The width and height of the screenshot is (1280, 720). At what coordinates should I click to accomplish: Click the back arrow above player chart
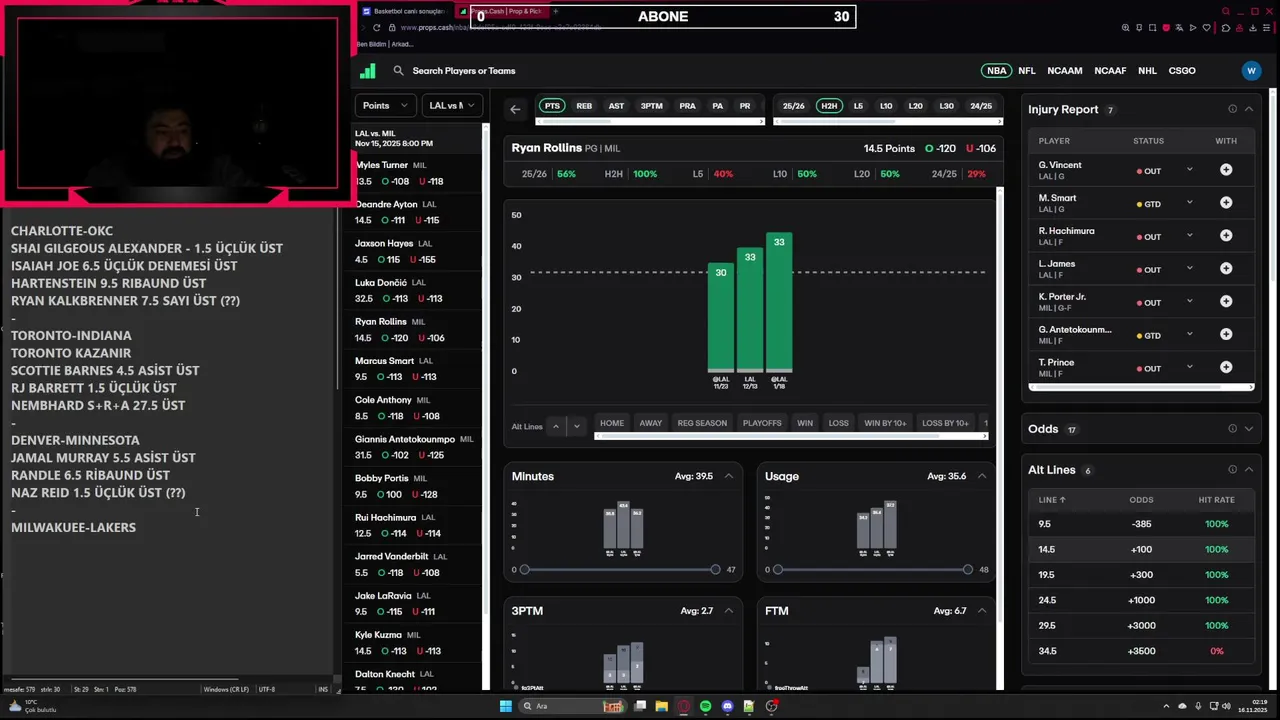click(515, 110)
